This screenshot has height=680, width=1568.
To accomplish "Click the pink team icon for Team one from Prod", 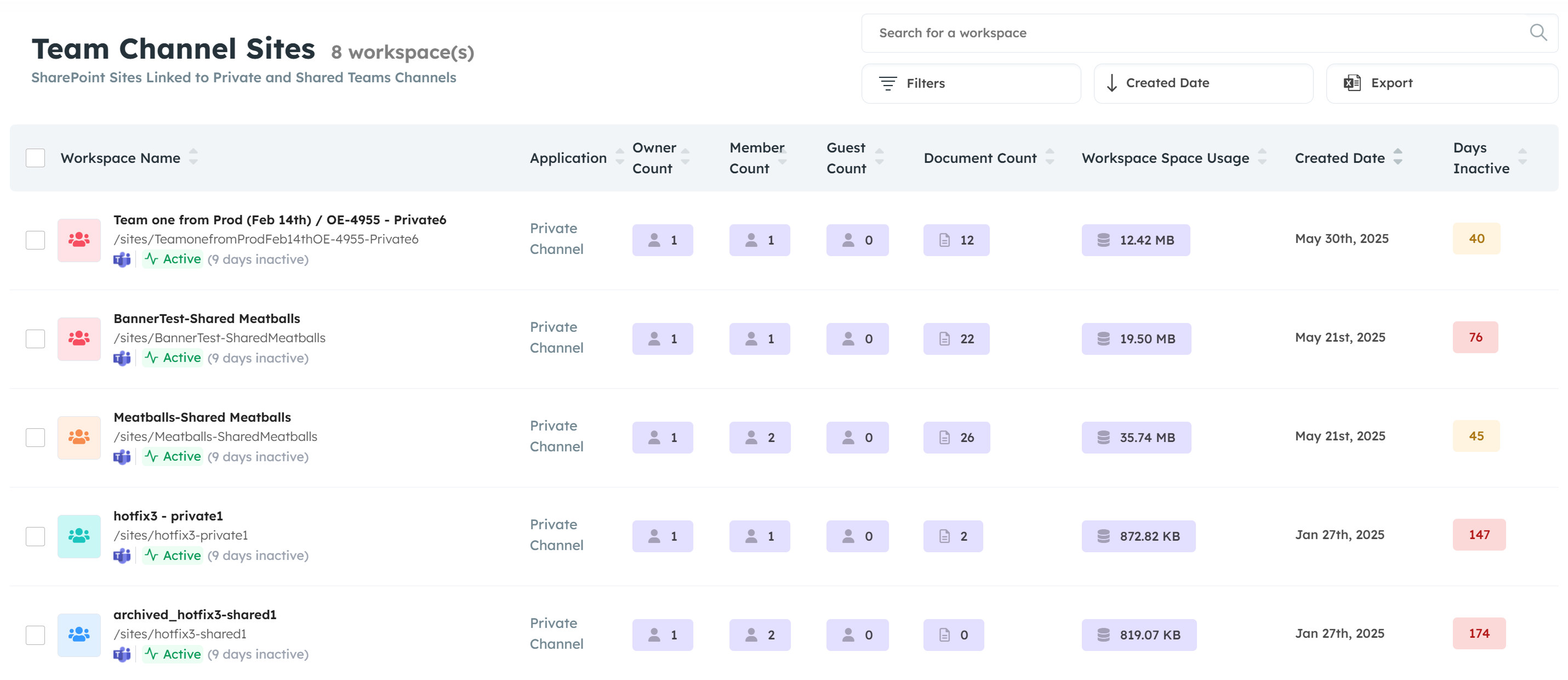I will [x=79, y=240].
